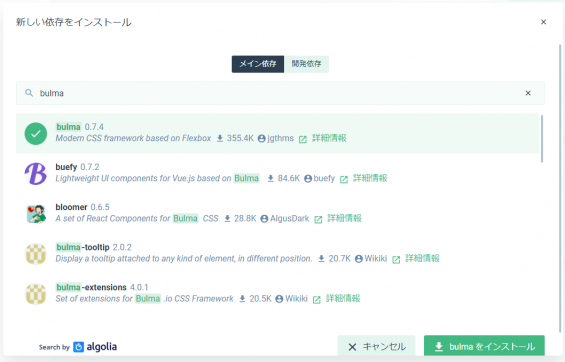Click external link icon in bulma-extensions row
The width and height of the screenshot is (565, 362).
click(316, 299)
